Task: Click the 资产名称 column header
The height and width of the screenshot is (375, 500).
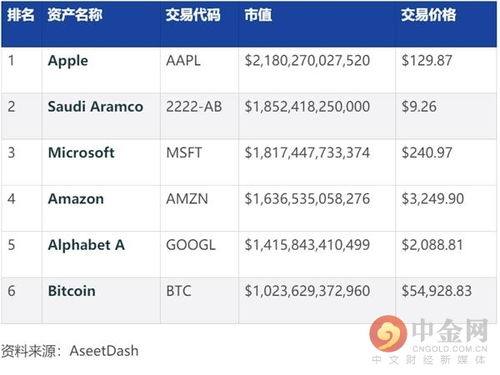Action: point(75,15)
